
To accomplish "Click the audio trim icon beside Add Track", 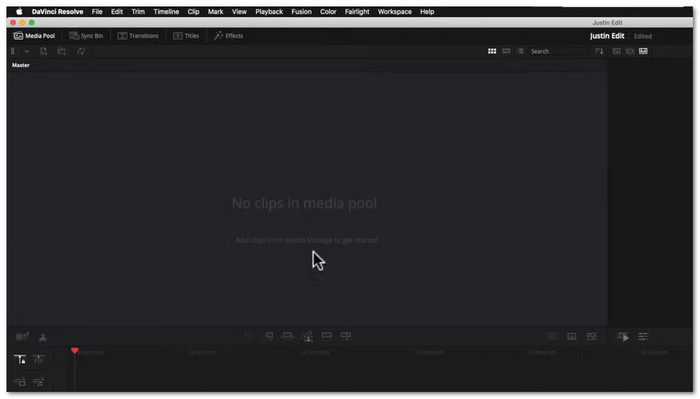I will 39,382.
